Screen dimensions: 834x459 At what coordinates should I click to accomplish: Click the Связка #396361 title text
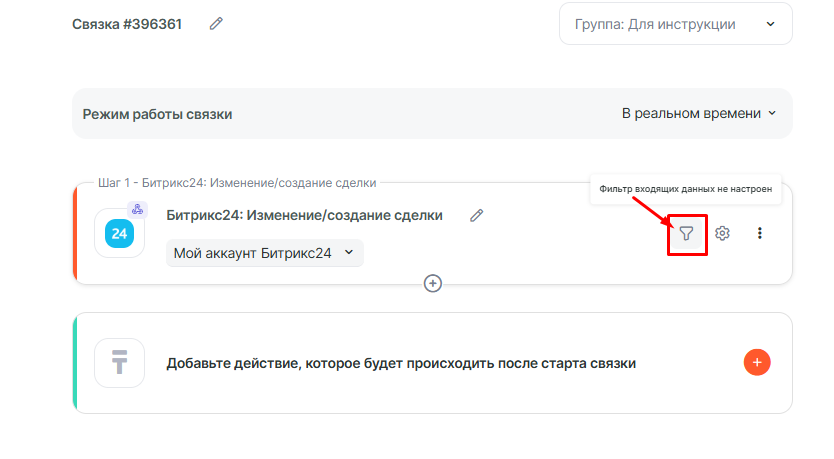point(127,23)
